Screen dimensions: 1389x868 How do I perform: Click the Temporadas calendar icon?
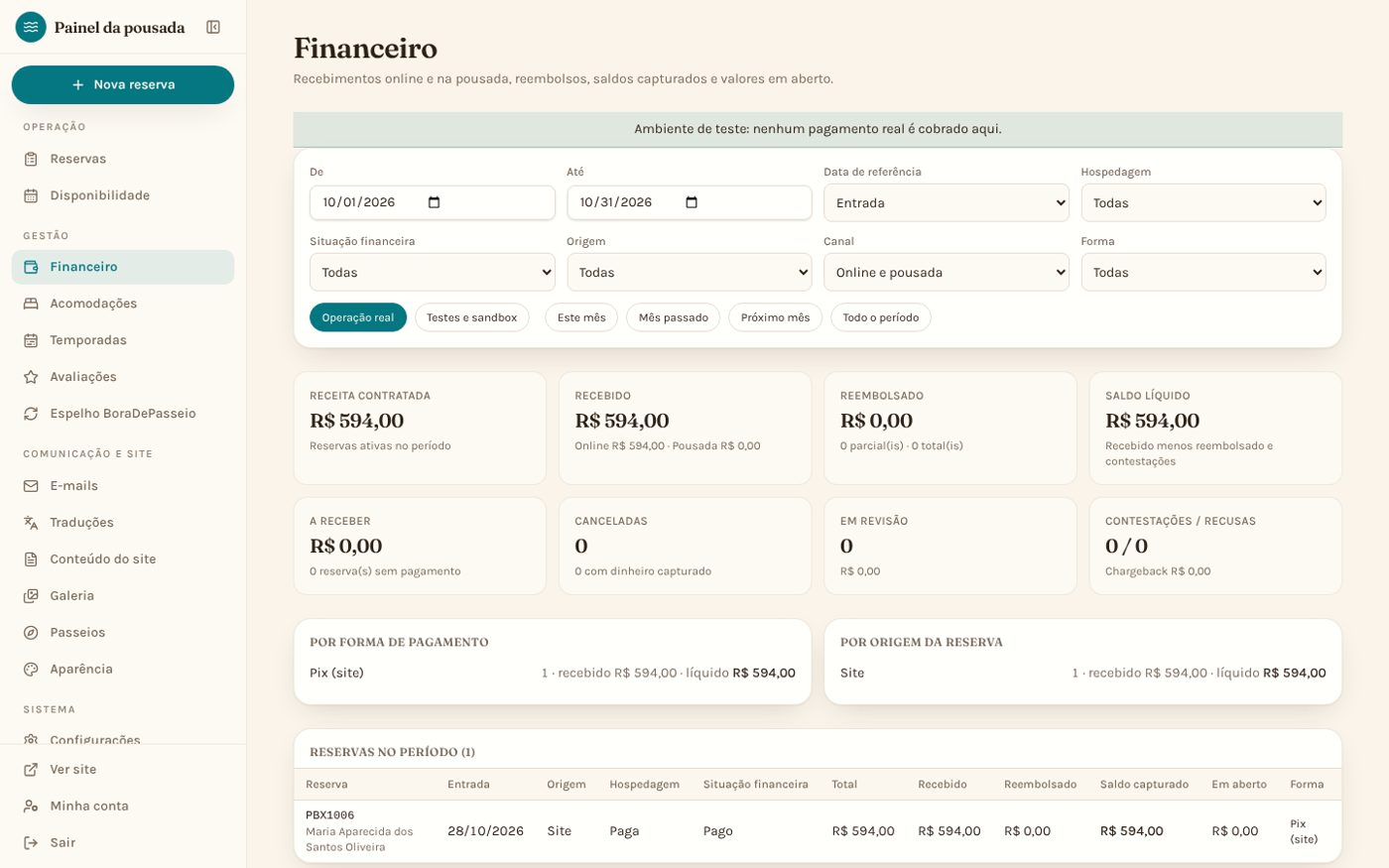(31, 340)
